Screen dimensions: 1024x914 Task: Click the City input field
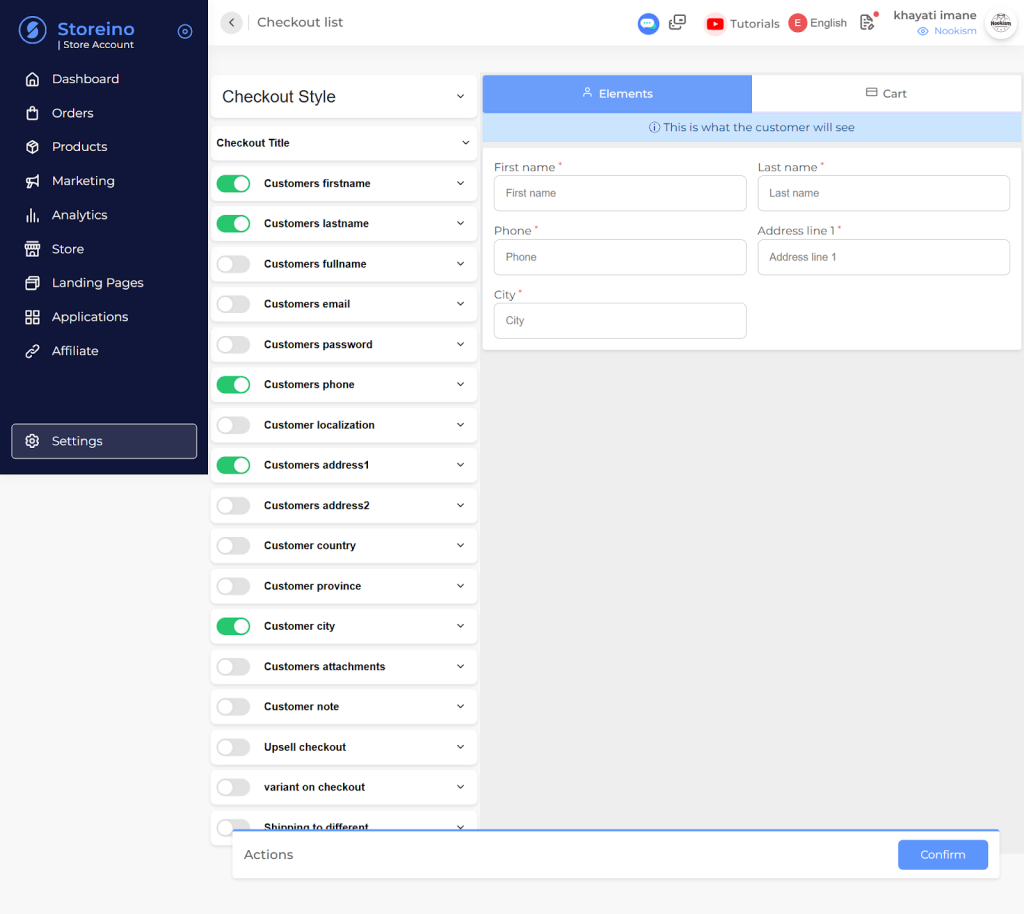pyautogui.click(x=620, y=321)
